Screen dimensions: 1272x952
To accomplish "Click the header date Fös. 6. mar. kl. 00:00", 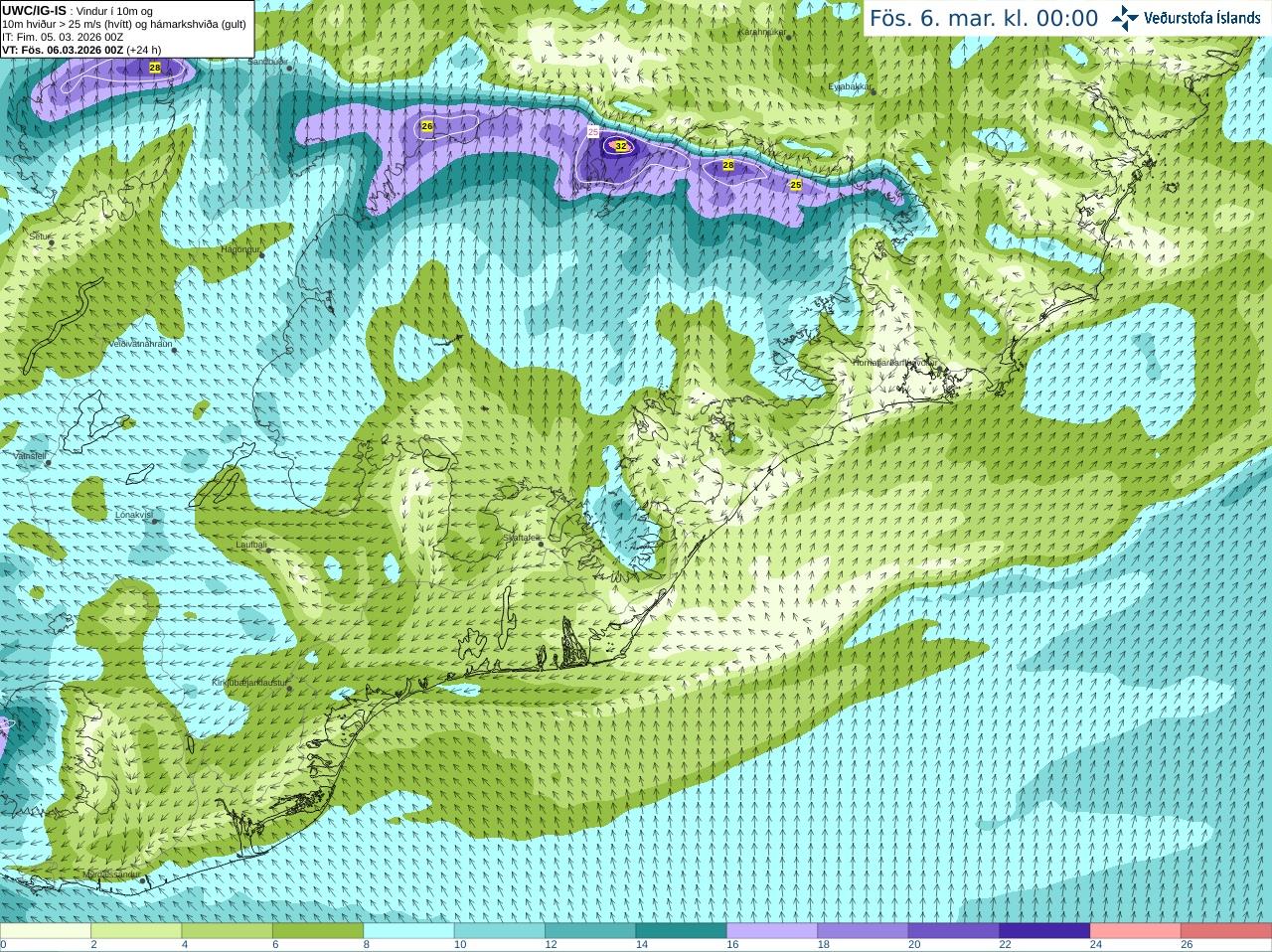I will pyautogui.click(x=984, y=18).
